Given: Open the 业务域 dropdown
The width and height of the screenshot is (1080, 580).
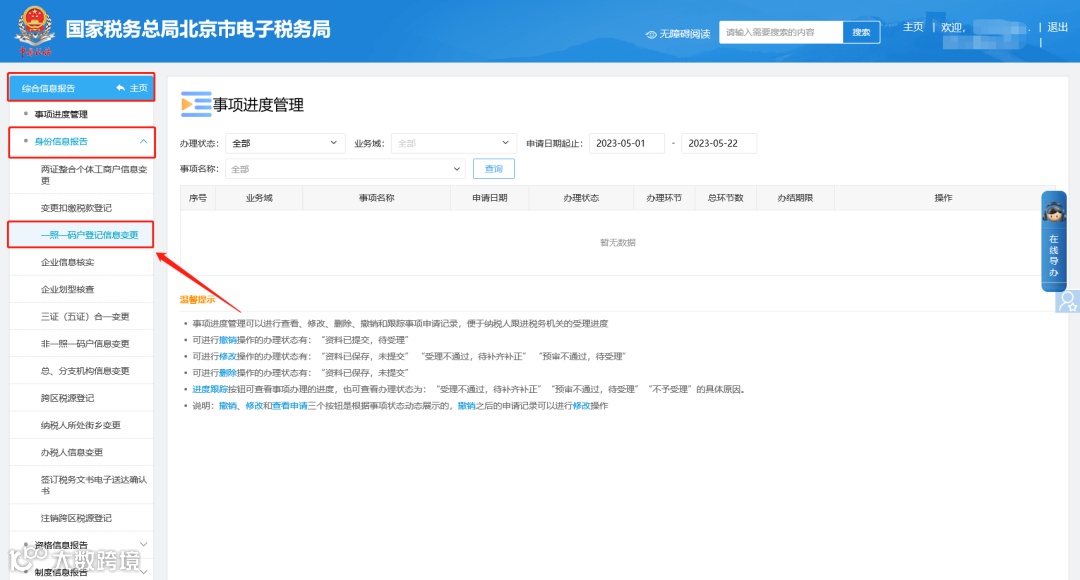Looking at the screenshot, I should pos(453,143).
